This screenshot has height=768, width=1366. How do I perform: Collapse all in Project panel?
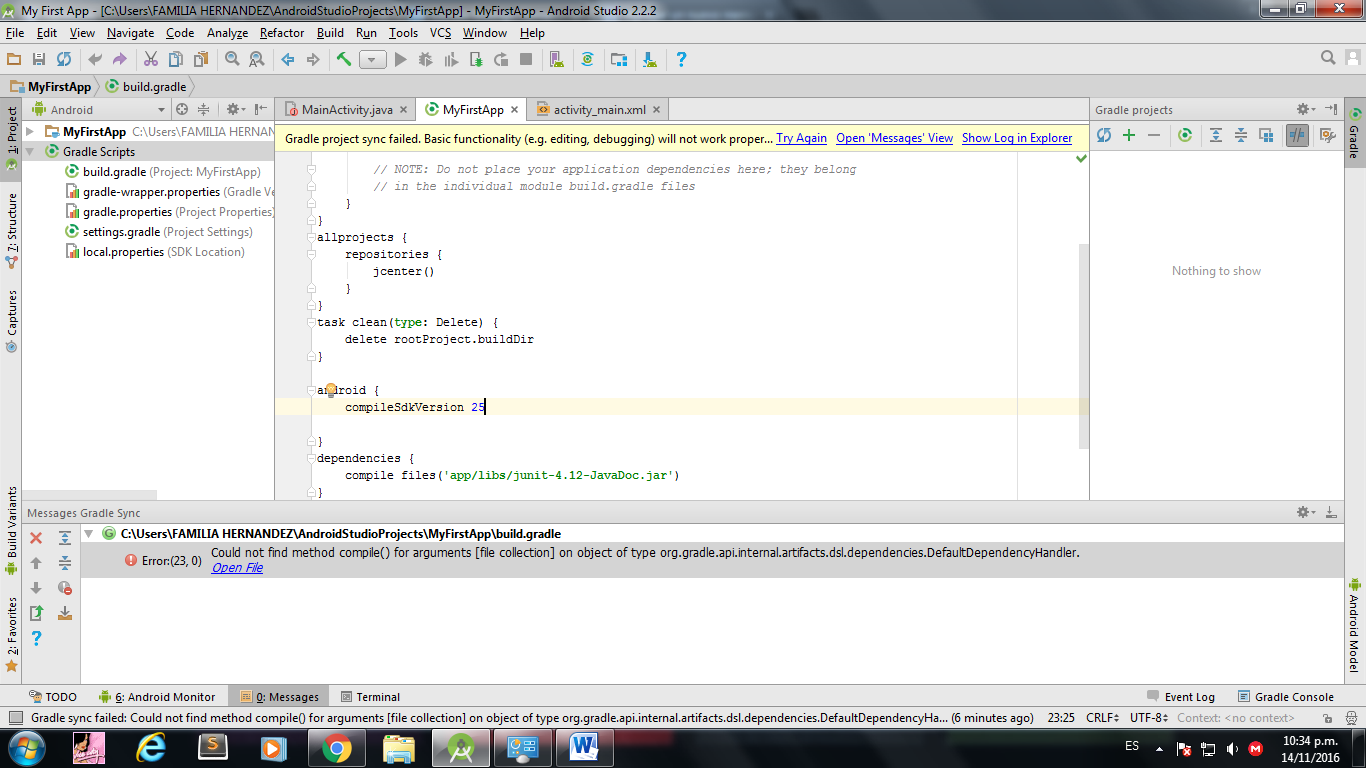point(204,110)
